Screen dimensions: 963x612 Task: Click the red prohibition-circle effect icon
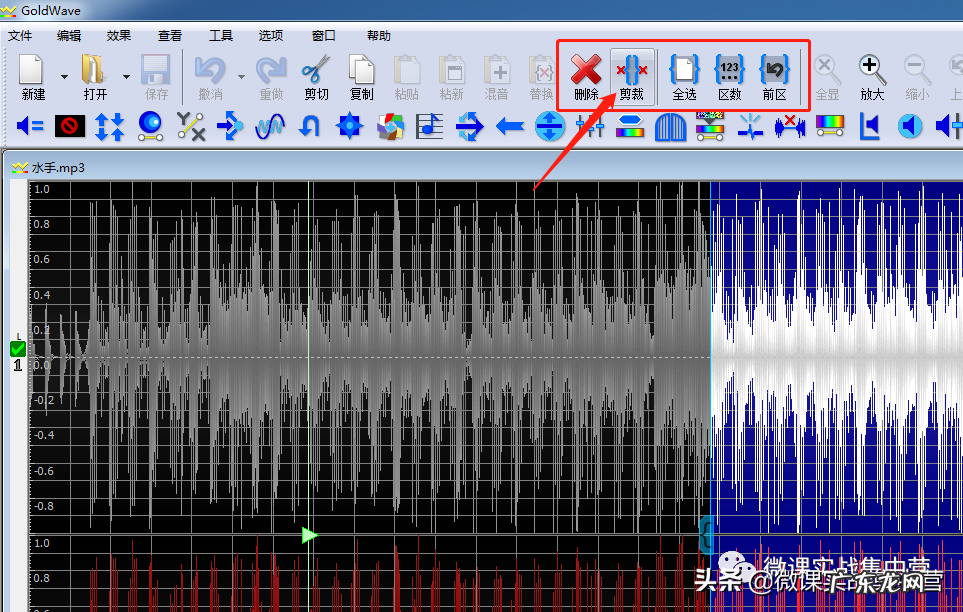coord(70,126)
